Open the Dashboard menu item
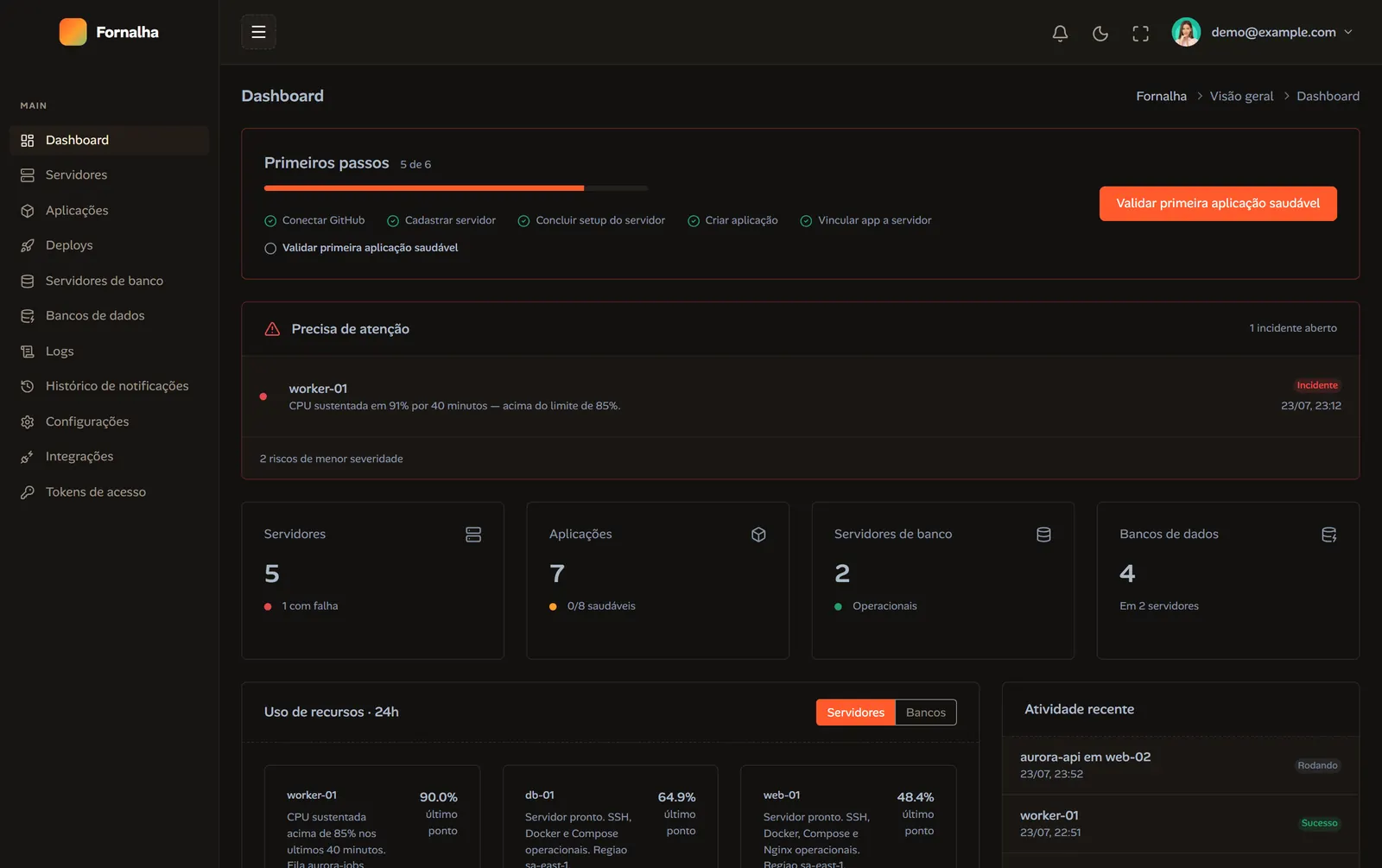 point(109,140)
